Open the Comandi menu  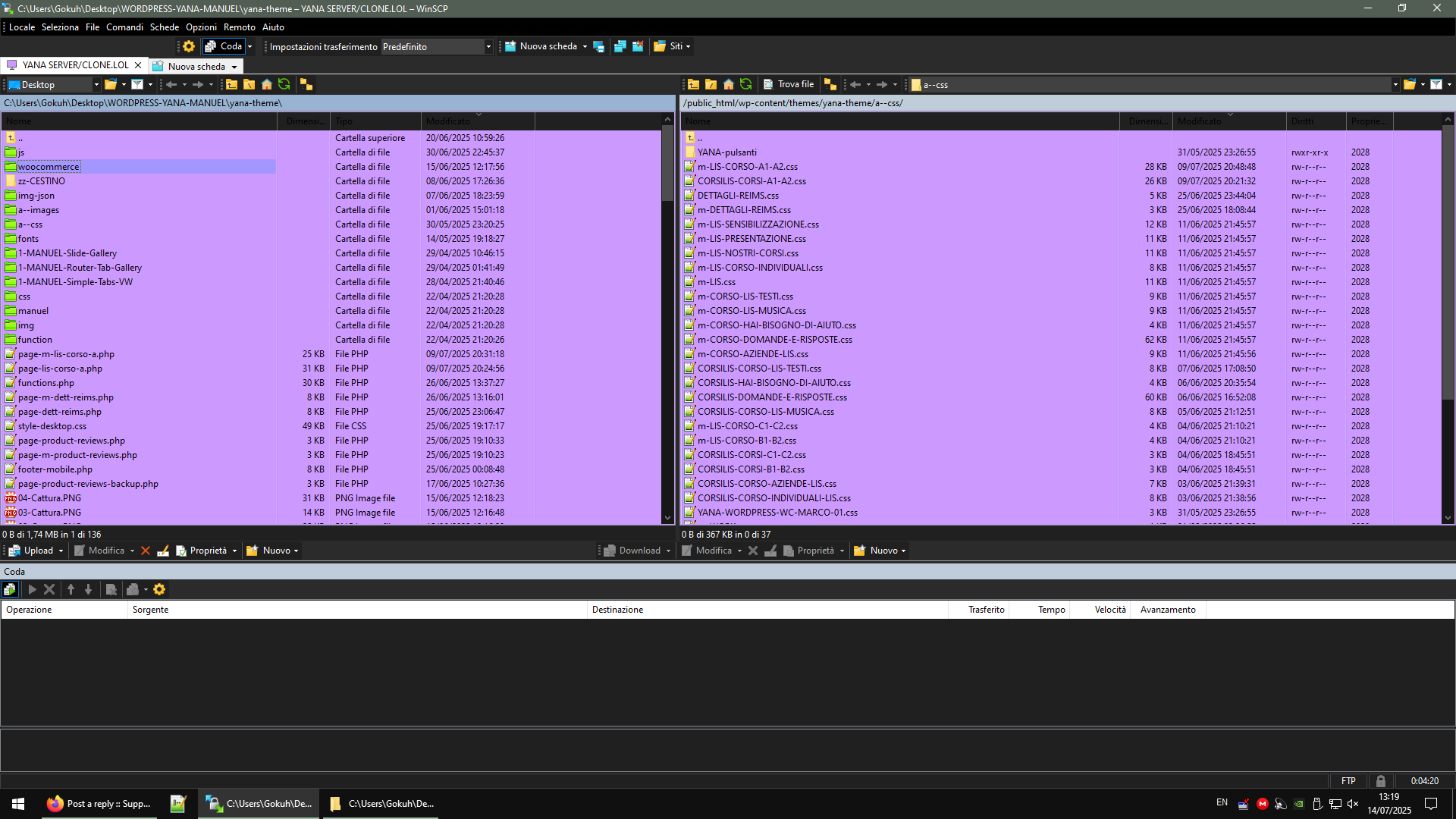click(124, 27)
